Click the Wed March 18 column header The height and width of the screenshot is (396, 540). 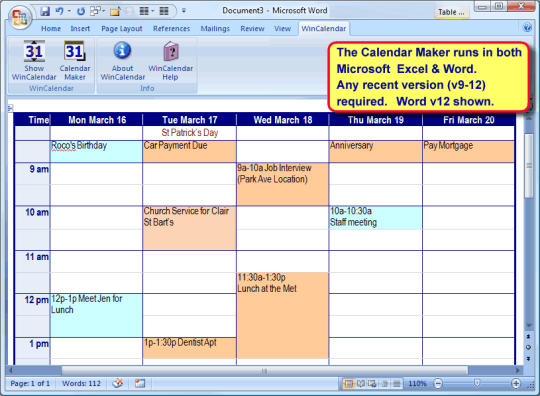(x=283, y=120)
